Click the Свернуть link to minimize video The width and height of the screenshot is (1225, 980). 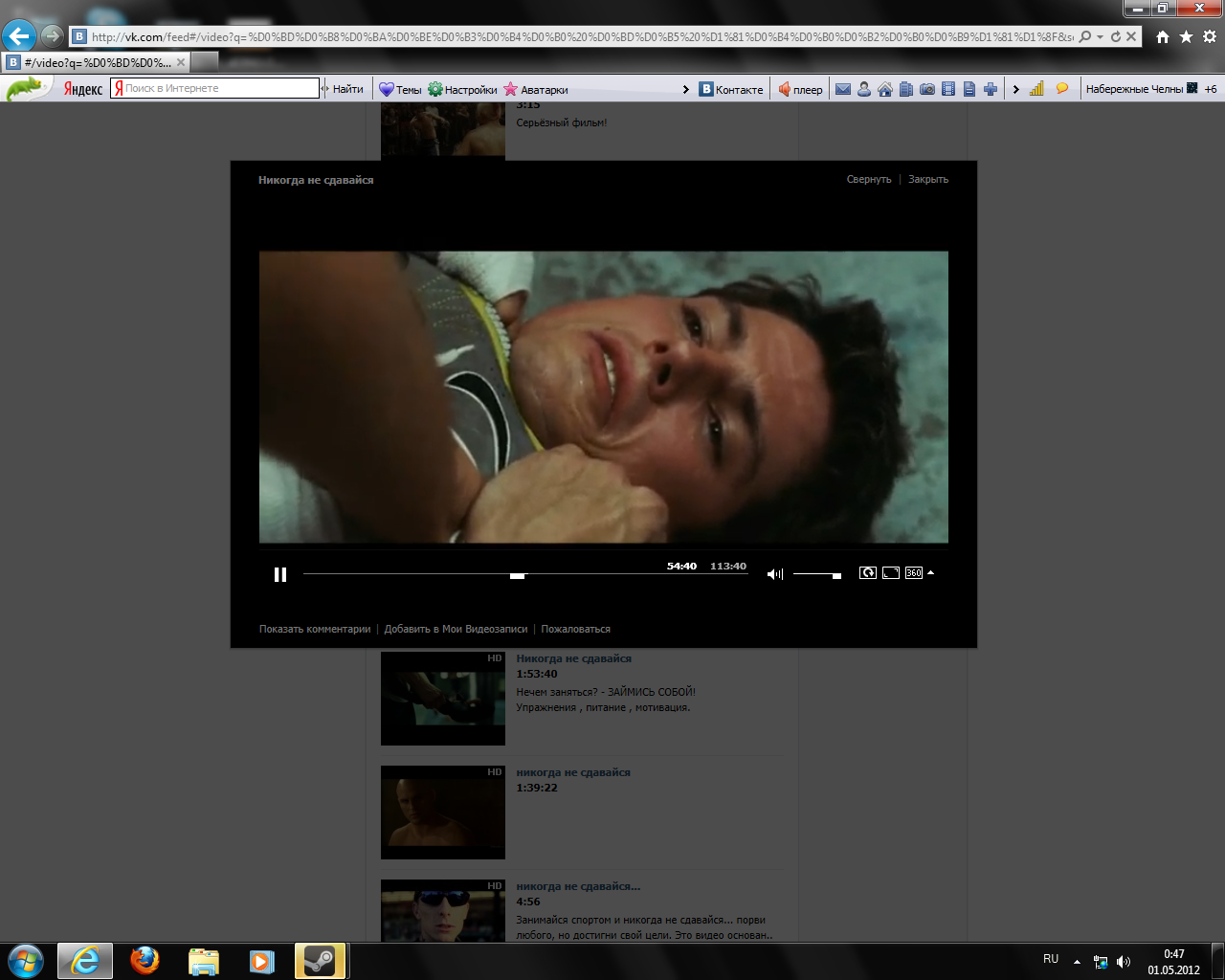(x=869, y=179)
